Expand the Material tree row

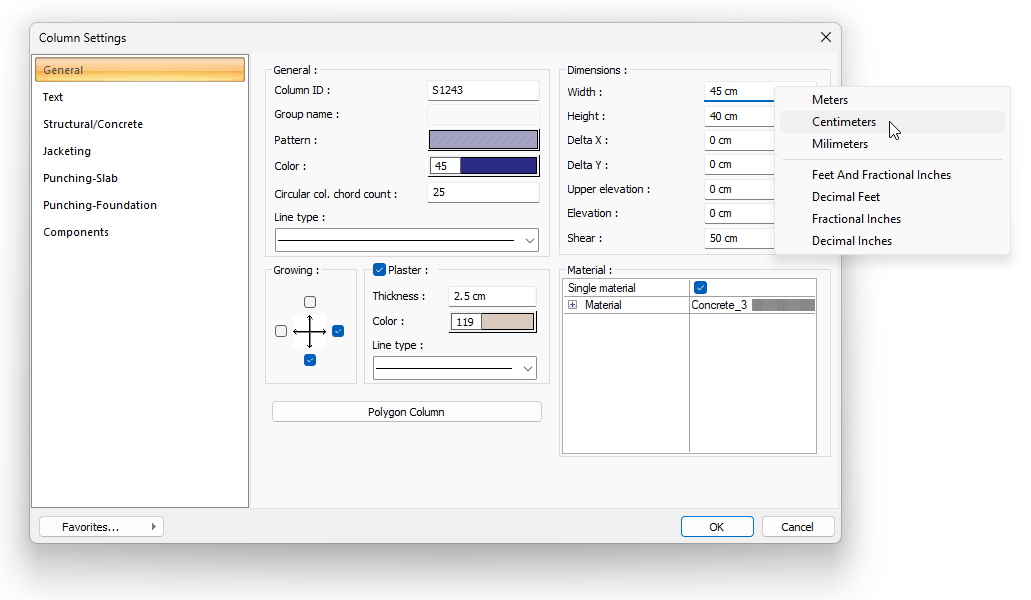[x=573, y=305]
